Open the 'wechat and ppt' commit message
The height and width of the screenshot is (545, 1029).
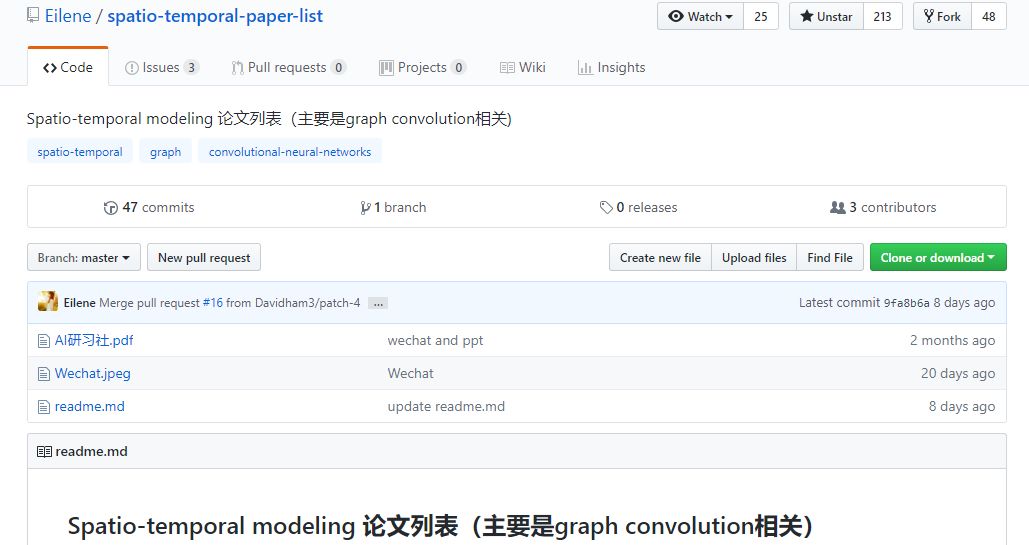point(435,340)
